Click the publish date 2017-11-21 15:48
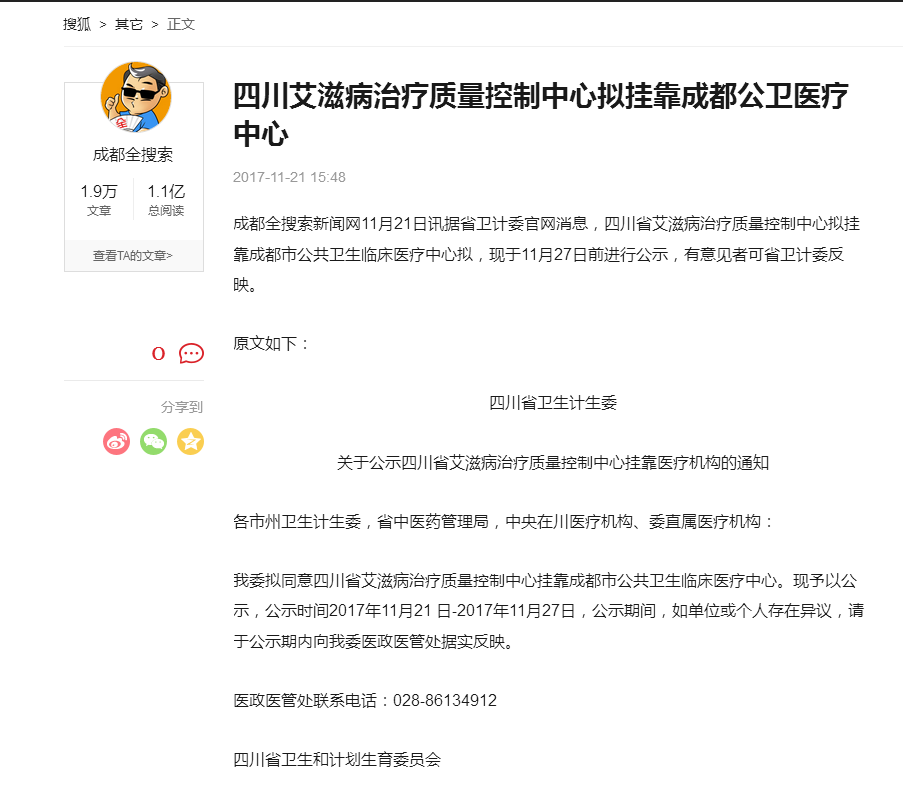This screenshot has height=800, width=903. click(289, 177)
